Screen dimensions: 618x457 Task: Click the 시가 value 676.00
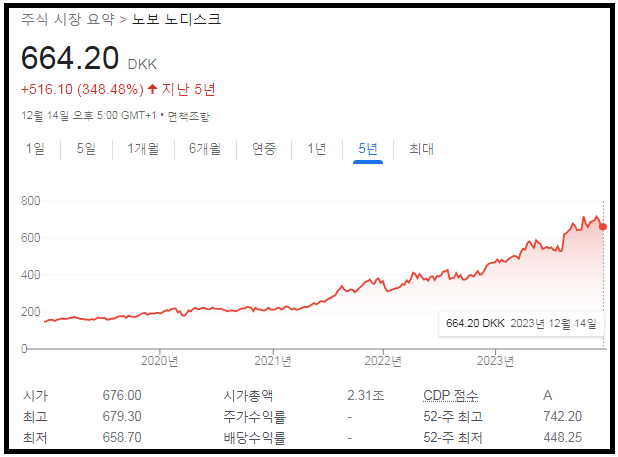click(122, 395)
